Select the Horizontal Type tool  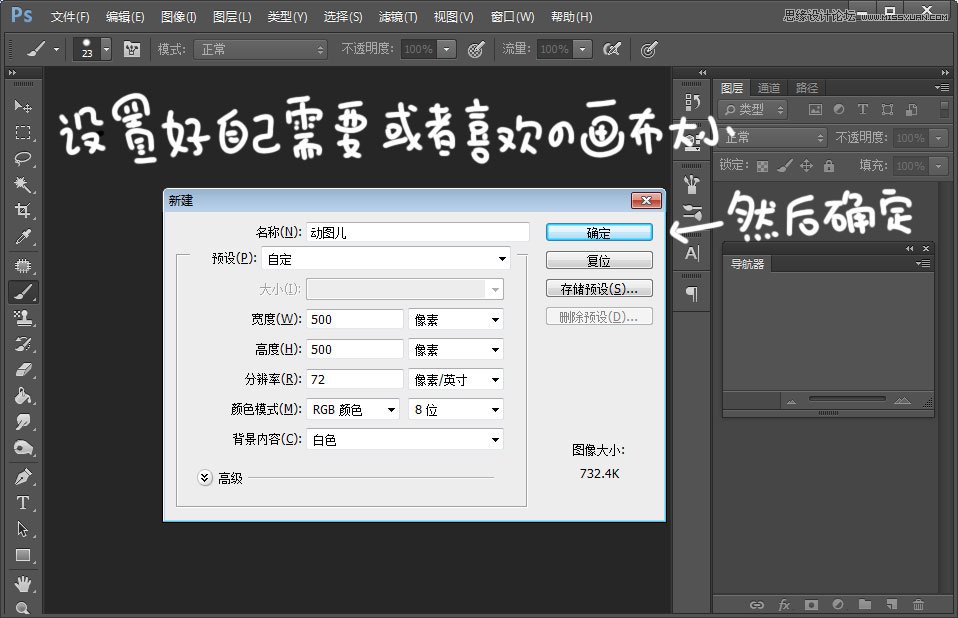coord(23,503)
